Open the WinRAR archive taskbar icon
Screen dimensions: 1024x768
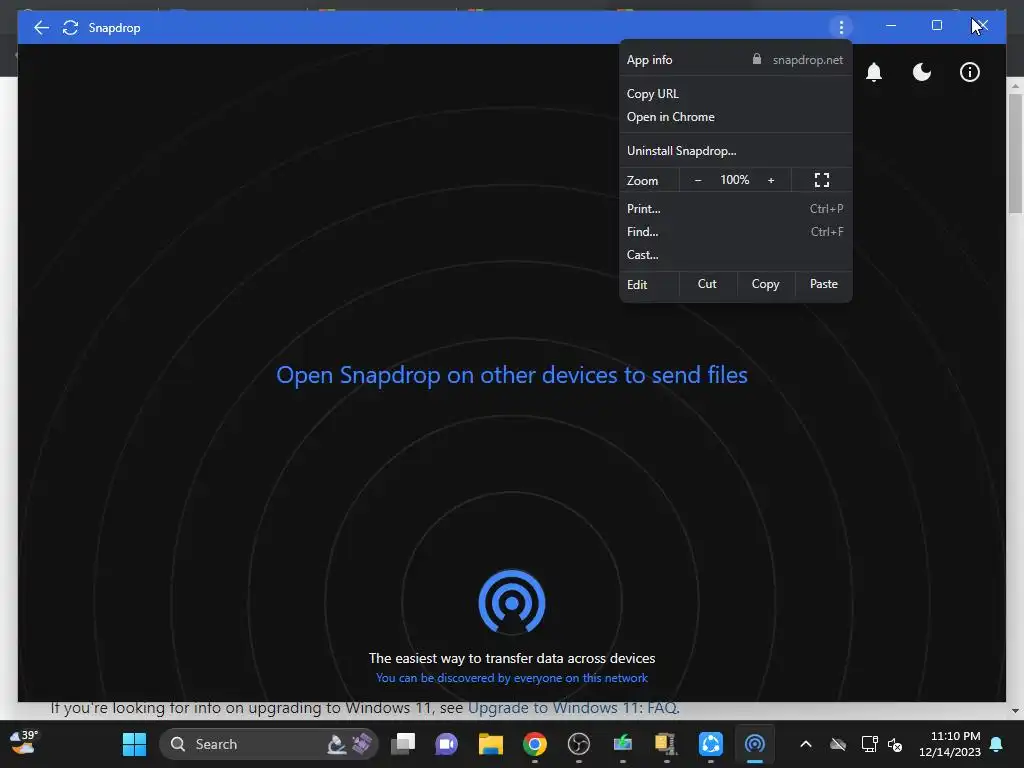click(x=666, y=744)
